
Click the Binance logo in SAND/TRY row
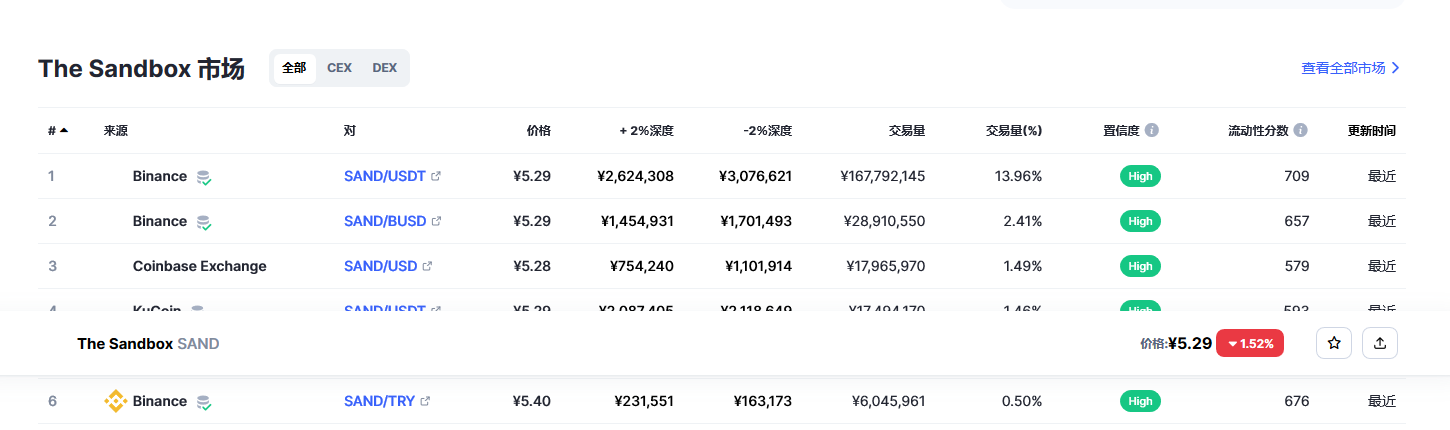click(115, 401)
